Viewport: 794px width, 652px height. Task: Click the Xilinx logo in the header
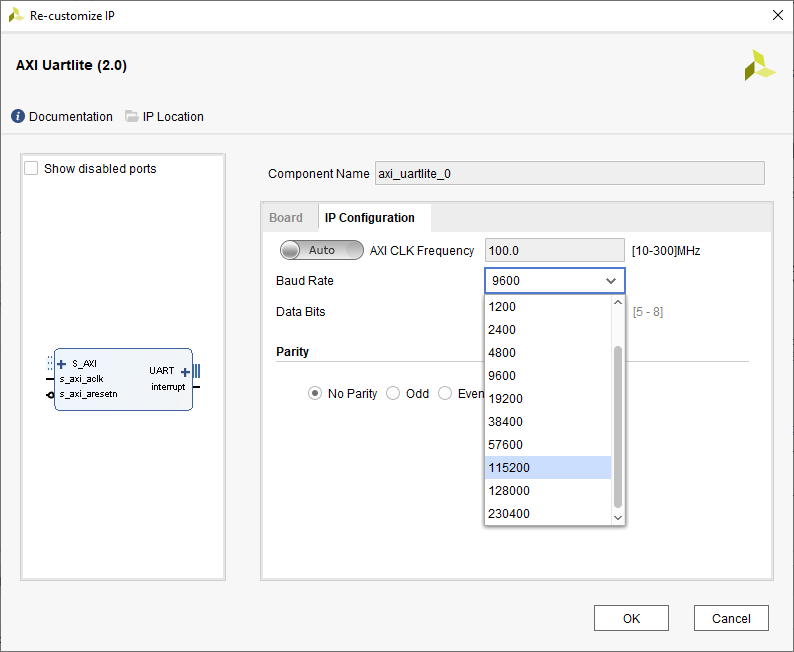(759, 65)
